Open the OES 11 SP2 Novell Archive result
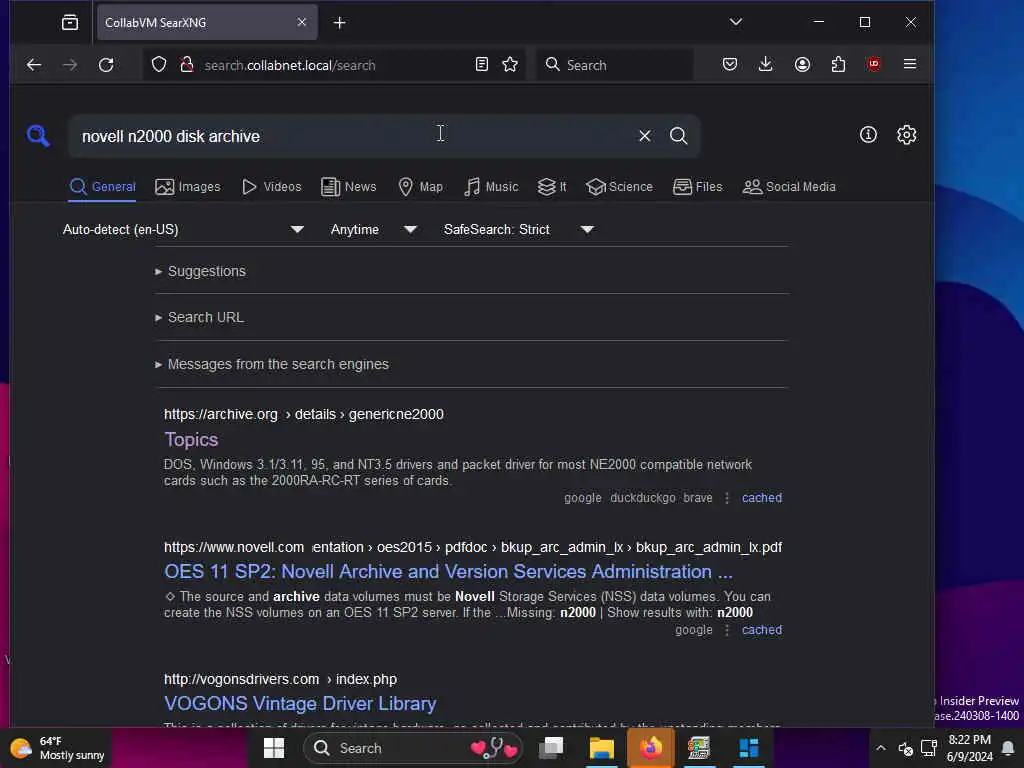The image size is (1024, 768). point(449,571)
